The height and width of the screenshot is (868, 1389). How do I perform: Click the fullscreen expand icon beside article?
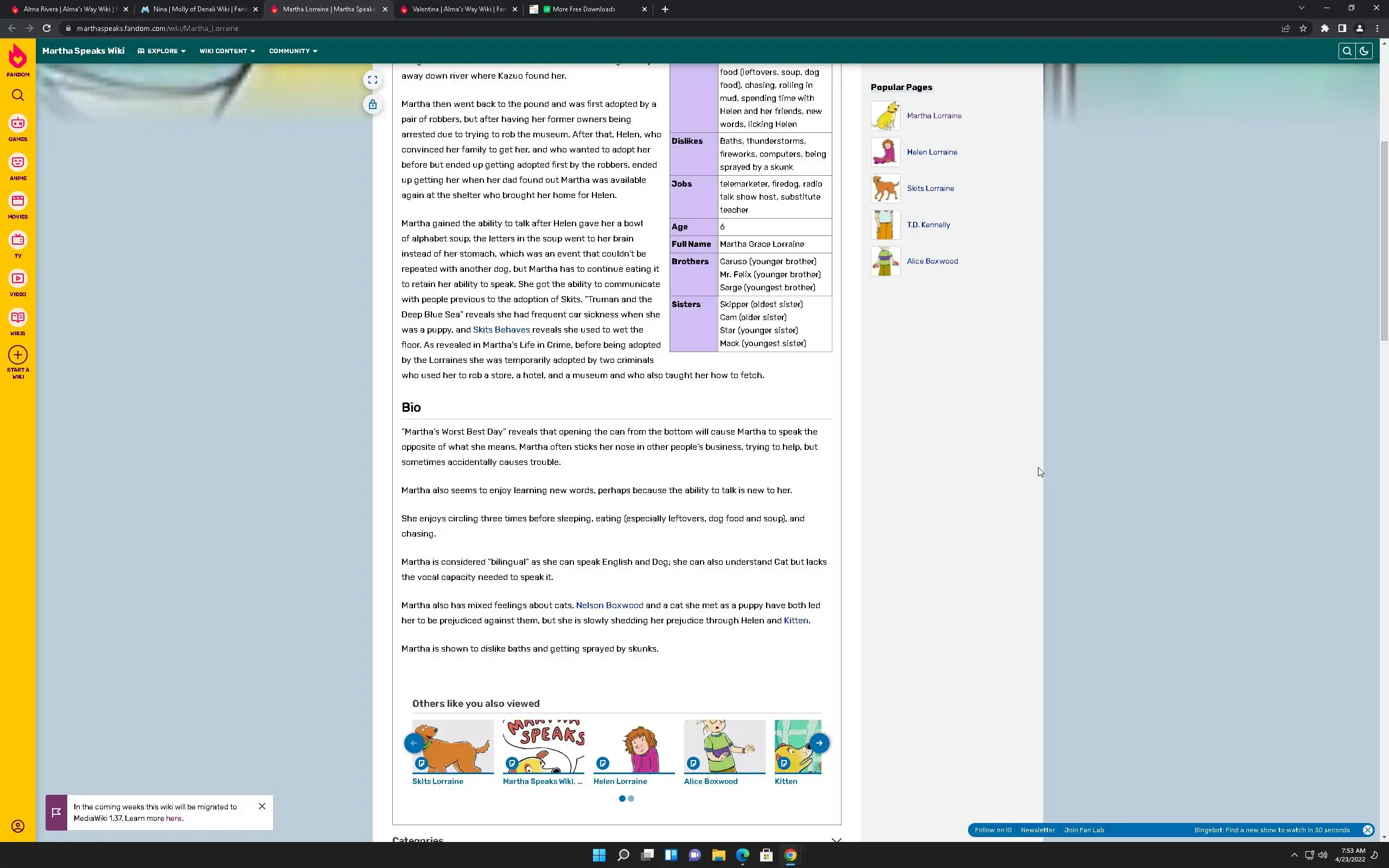pyautogui.click(x=373, y=80)
